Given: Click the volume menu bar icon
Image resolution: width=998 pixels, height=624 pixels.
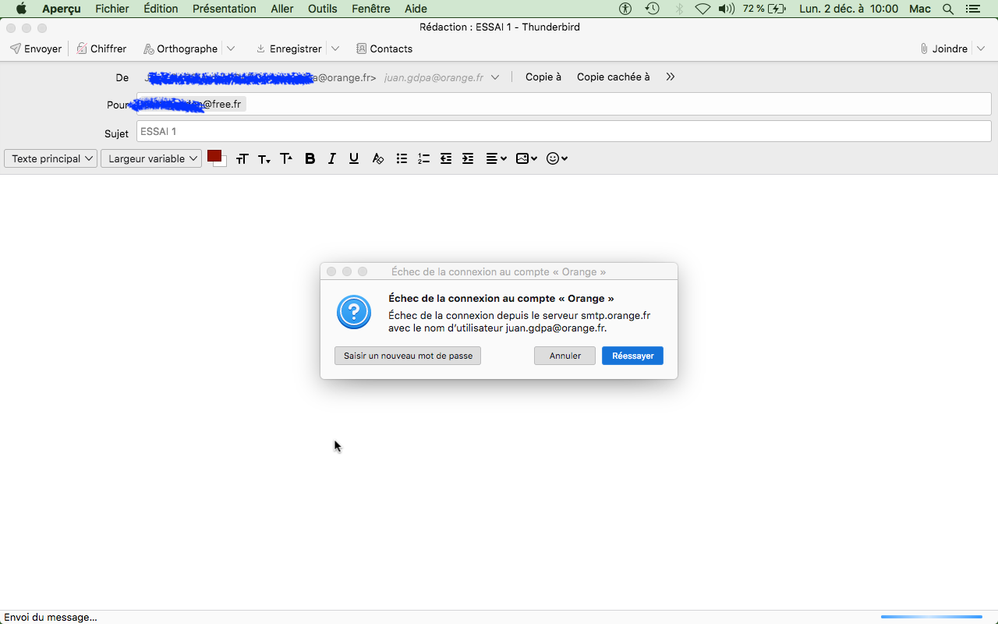Looking at the screenshot, I should (x=726, y=9).
